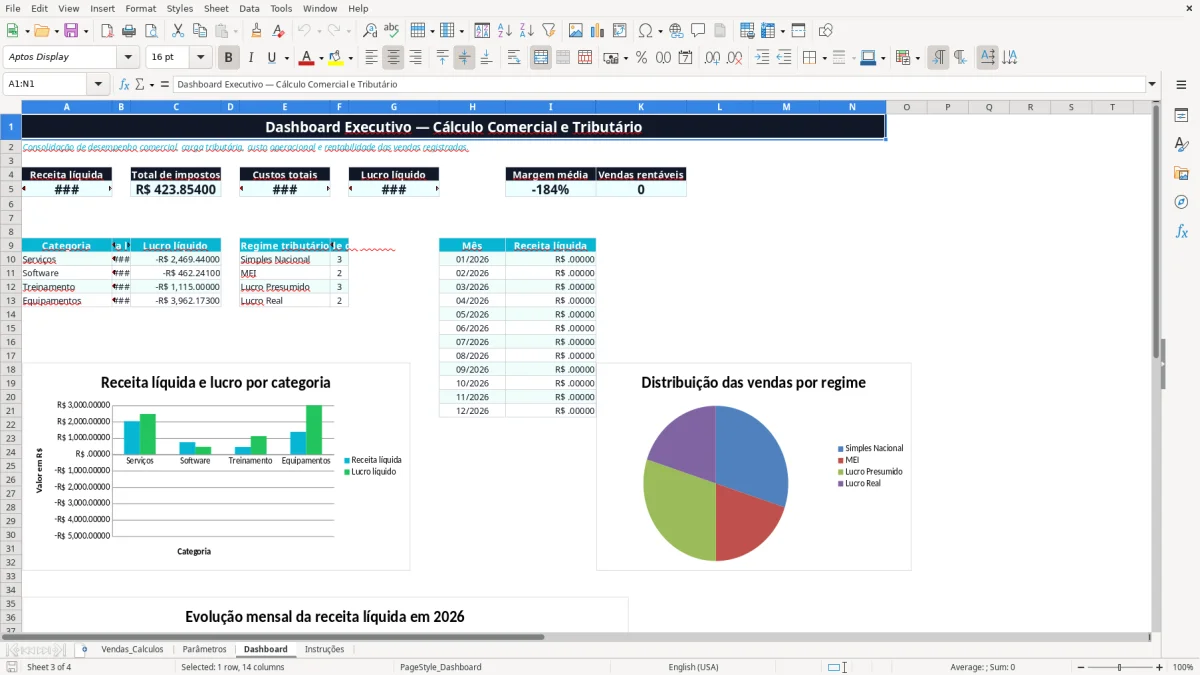Insert Image from toolbar
The image size is (1200, 675).
(575, 31)
